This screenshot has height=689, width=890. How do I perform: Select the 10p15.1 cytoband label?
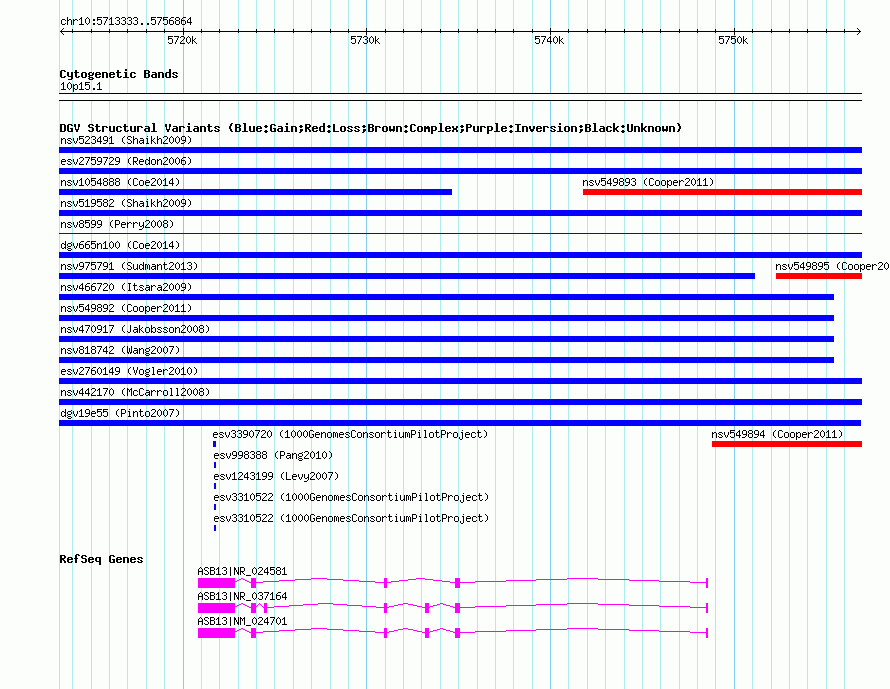(81, 86)
